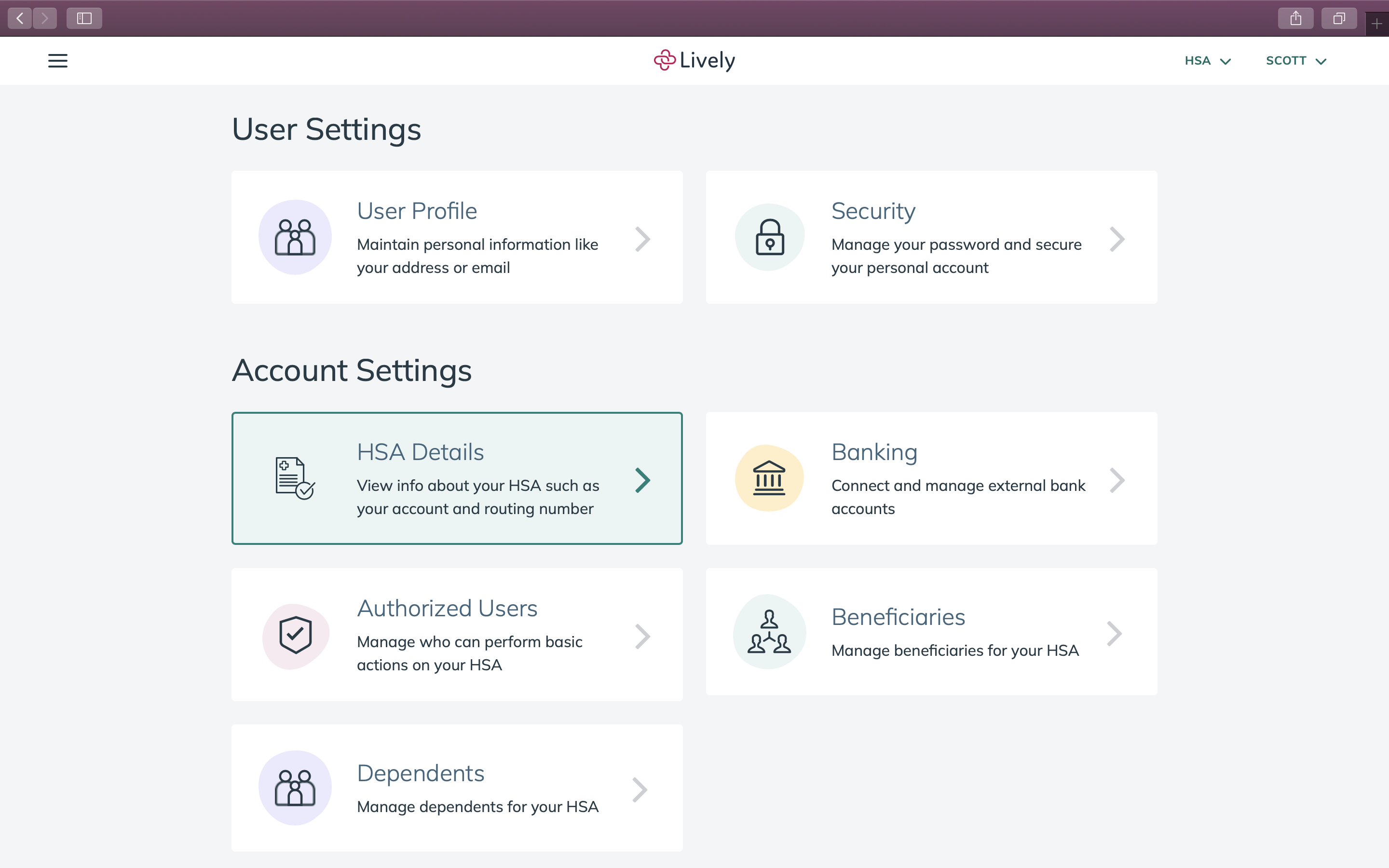
Task: Open the hamburger navigation menu
Action: point(57,61)
